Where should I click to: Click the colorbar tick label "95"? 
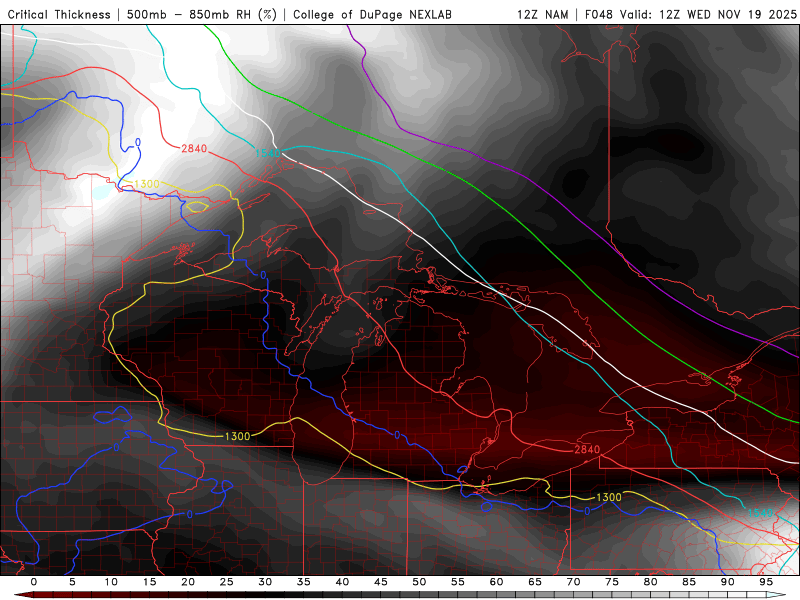(766, 582)
